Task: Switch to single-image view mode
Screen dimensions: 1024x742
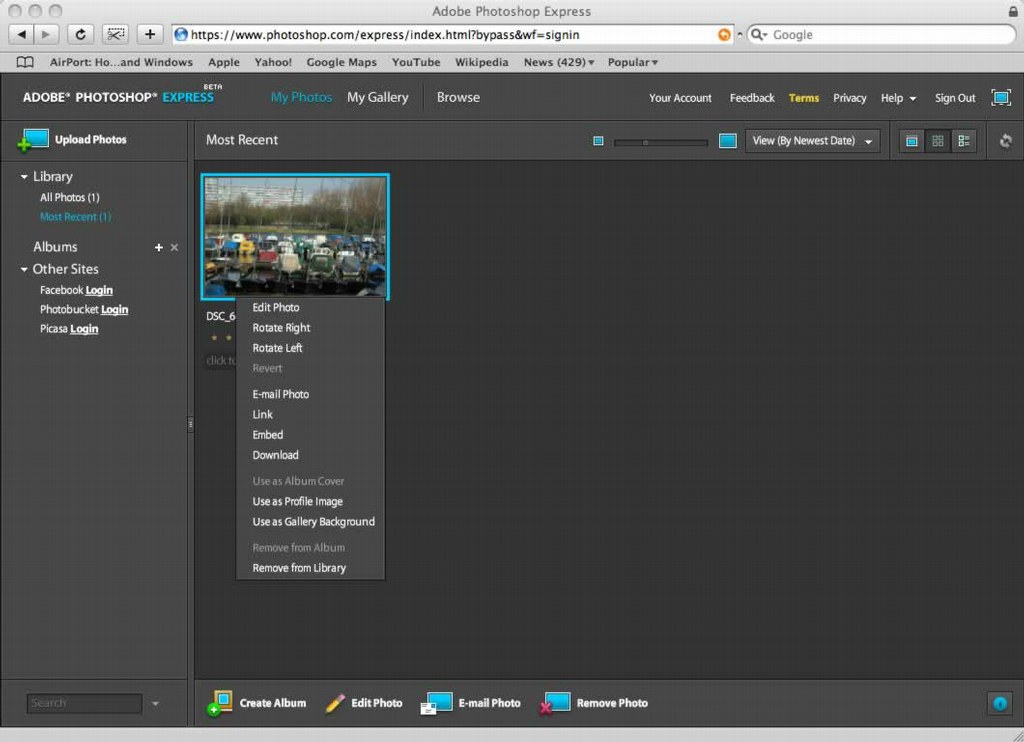Action: tap(912, 141)
